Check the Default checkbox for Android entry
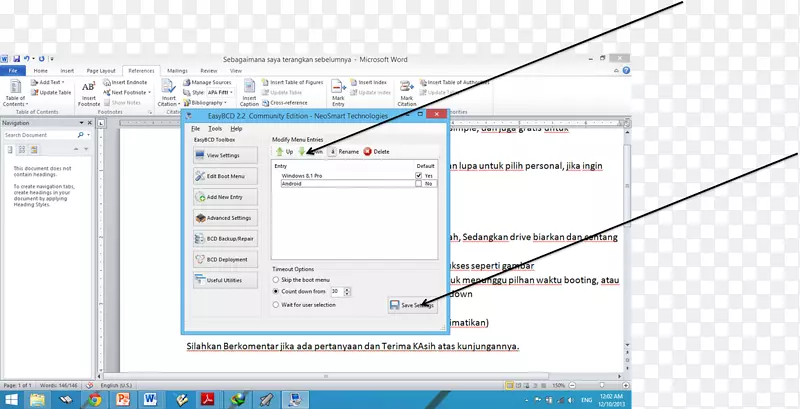Screen dimensions: 800x409 pos(418,184)
